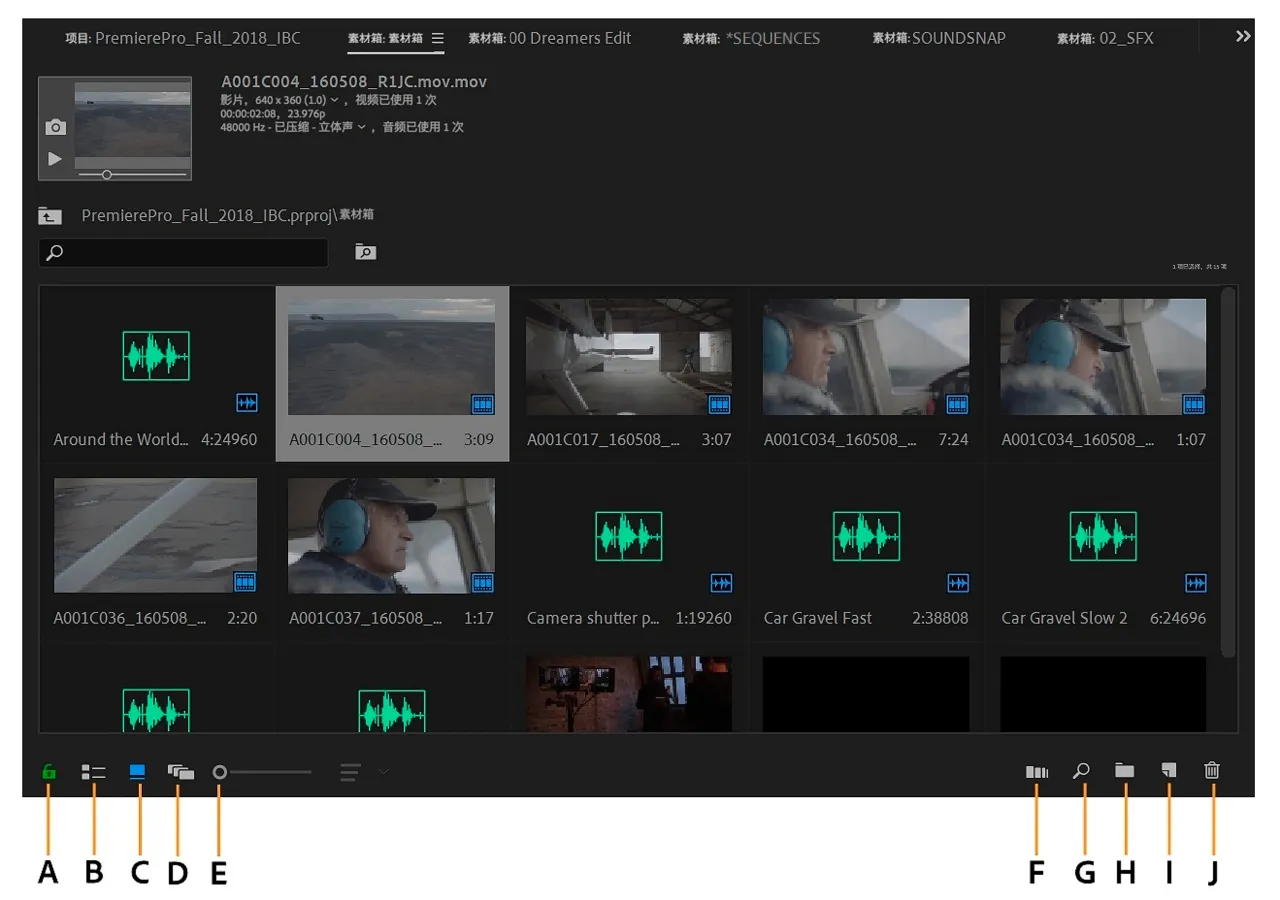Click the New Item icon
Image resolution: width=1280 pixels, height=900 pixels.
click(x=1168, y=771)
